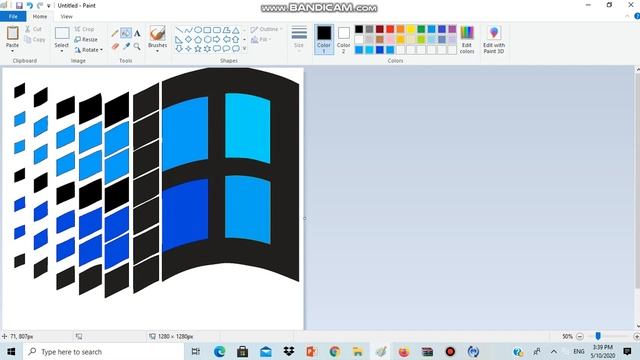Click the zoom slider handle
The width and height of the screenshot is (640, 360).
pos(598,336)
